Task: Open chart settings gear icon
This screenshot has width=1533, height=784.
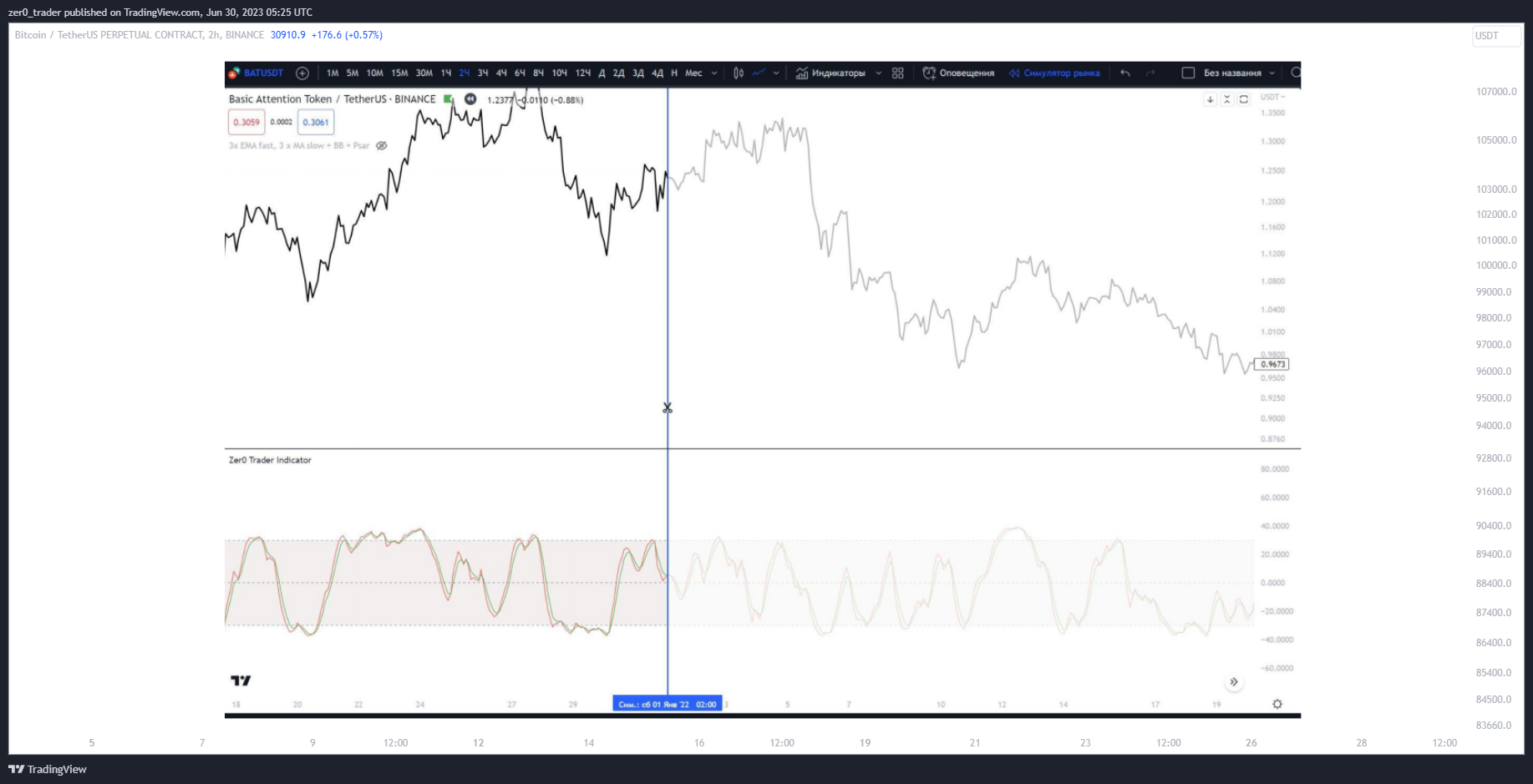Action: 1277,704
